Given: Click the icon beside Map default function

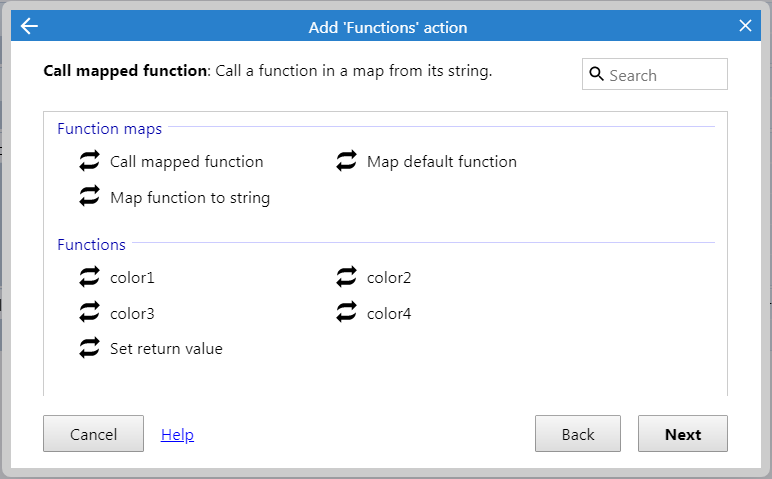Looking at the screenshot, I should 346,161.
